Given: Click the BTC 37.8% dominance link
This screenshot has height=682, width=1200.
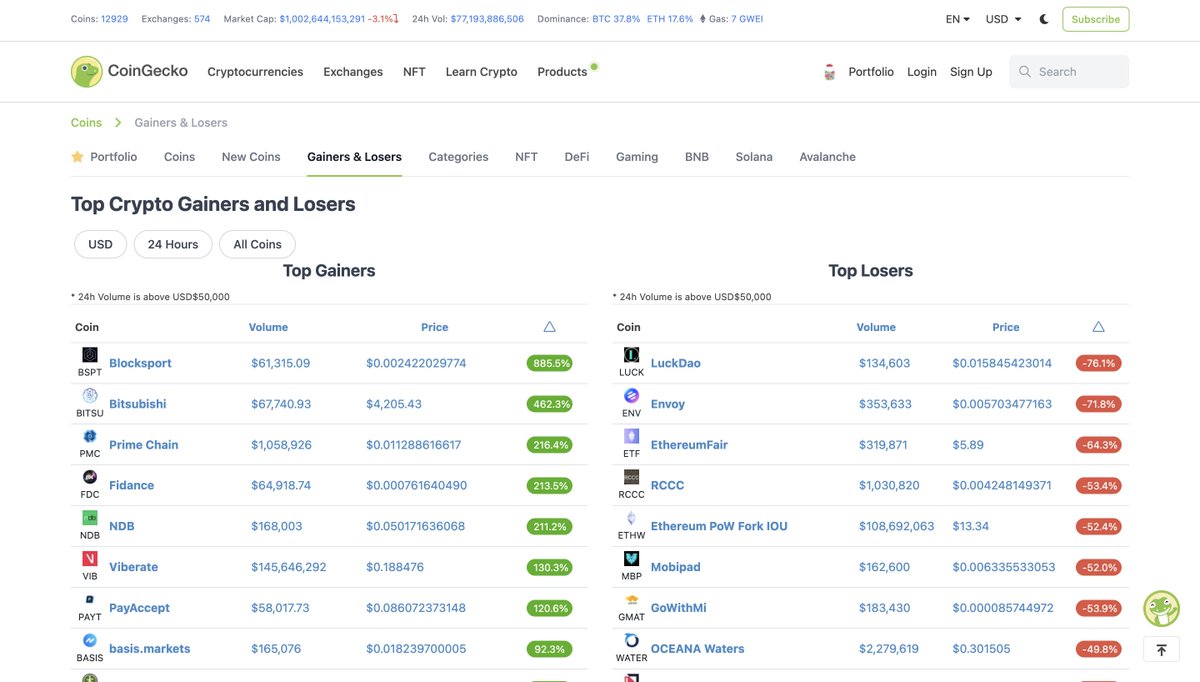Looking at the screenshot, I should [616, 19].
